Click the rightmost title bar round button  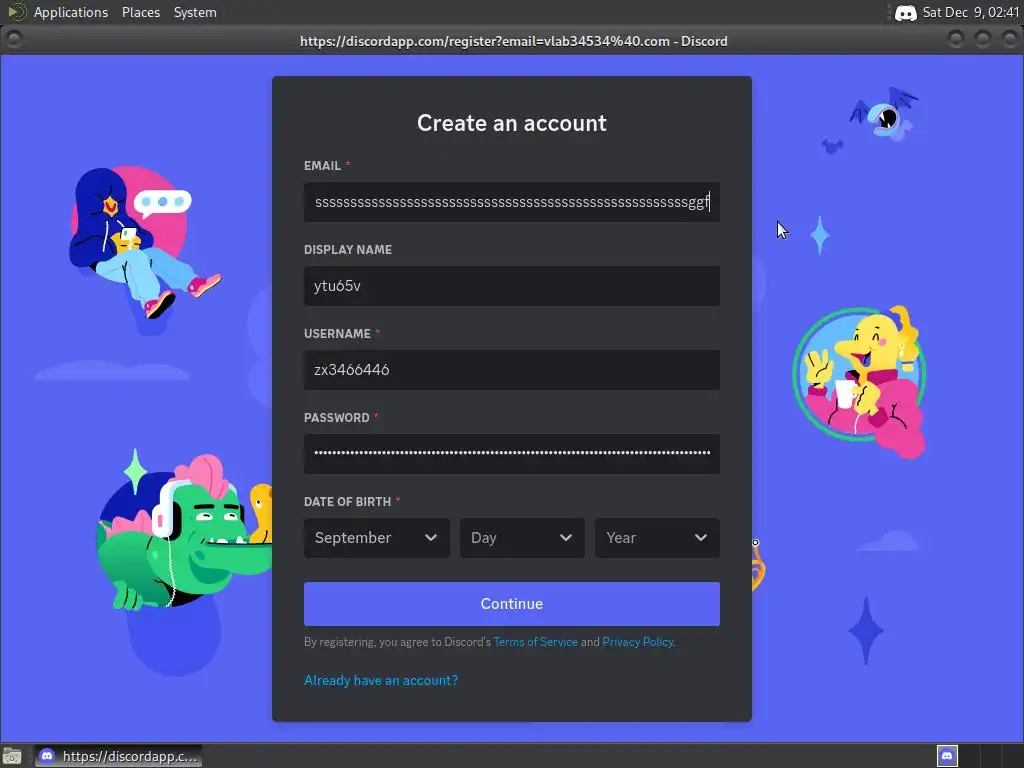coord(1010,39)
